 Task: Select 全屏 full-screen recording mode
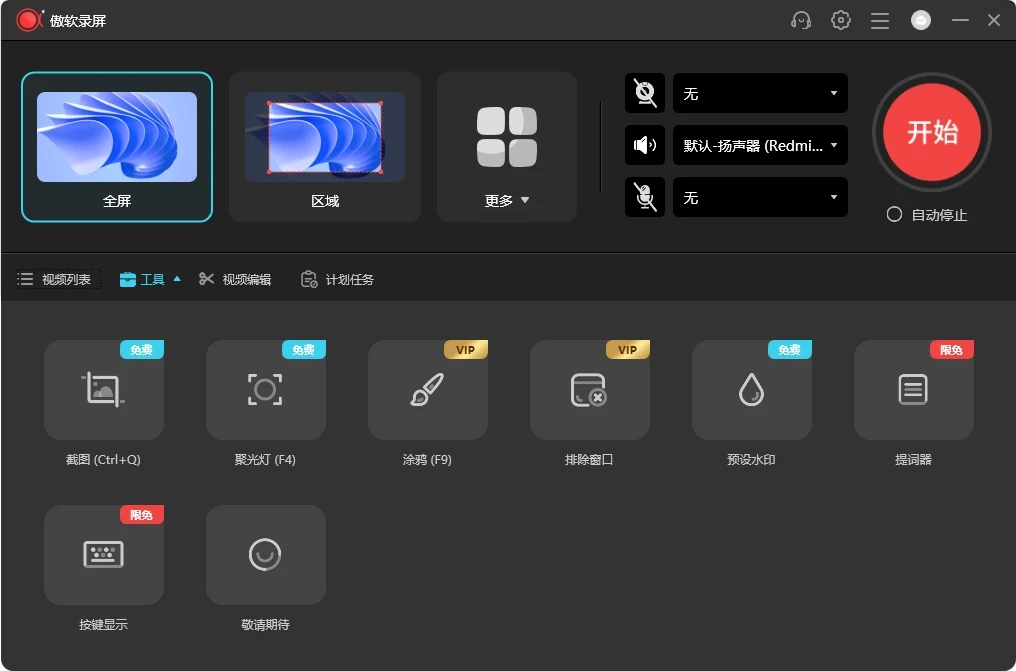point(117,147)
